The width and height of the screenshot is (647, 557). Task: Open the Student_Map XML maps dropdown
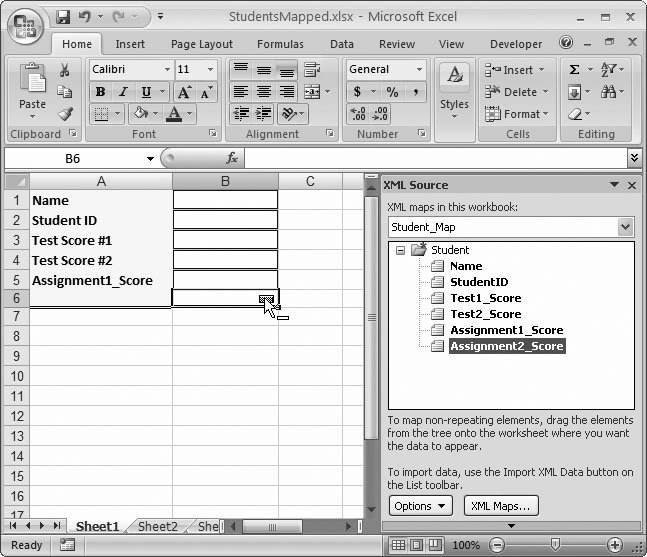(x=626, y=227)
